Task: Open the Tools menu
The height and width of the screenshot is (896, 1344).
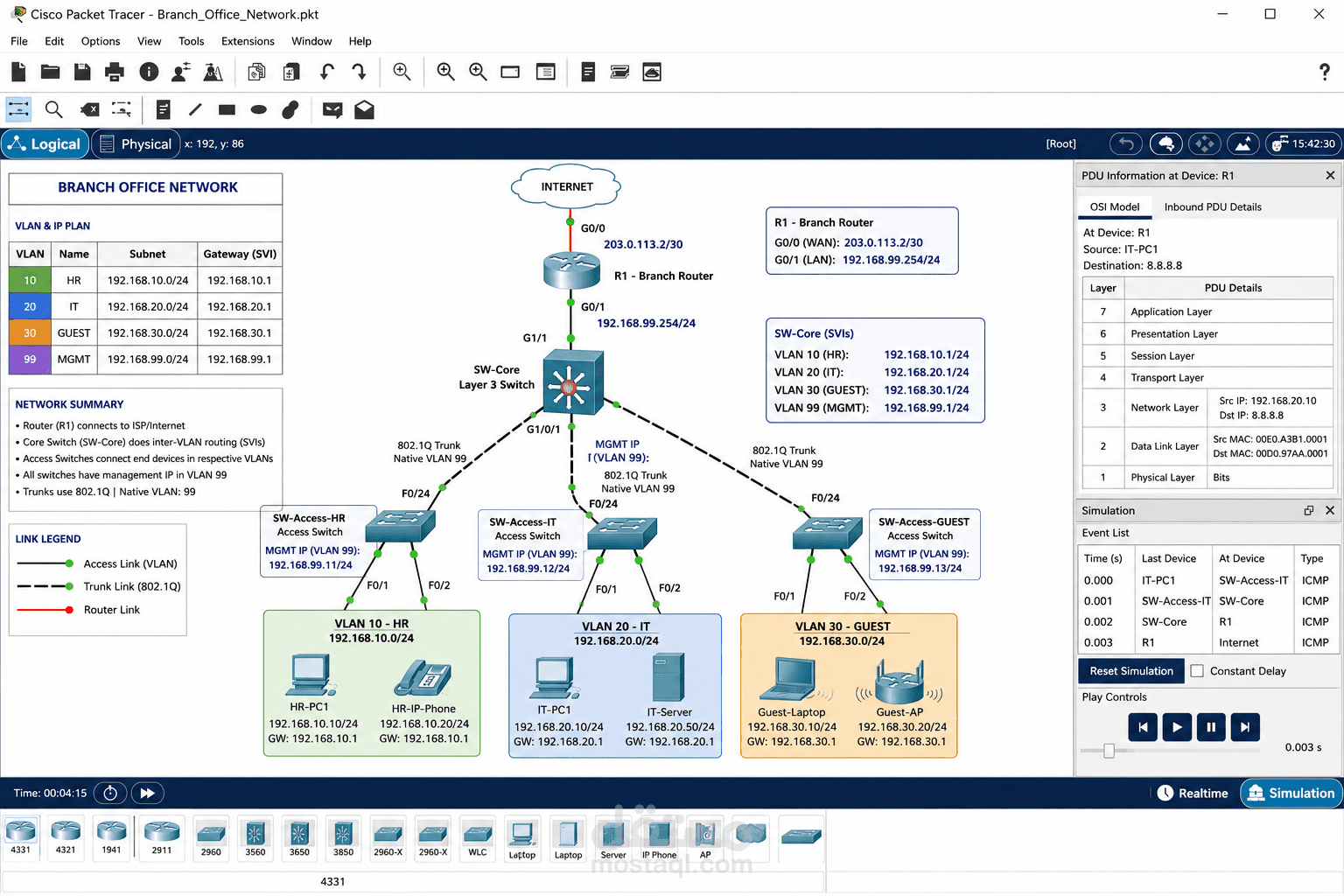Action: (x=191, y=41)
